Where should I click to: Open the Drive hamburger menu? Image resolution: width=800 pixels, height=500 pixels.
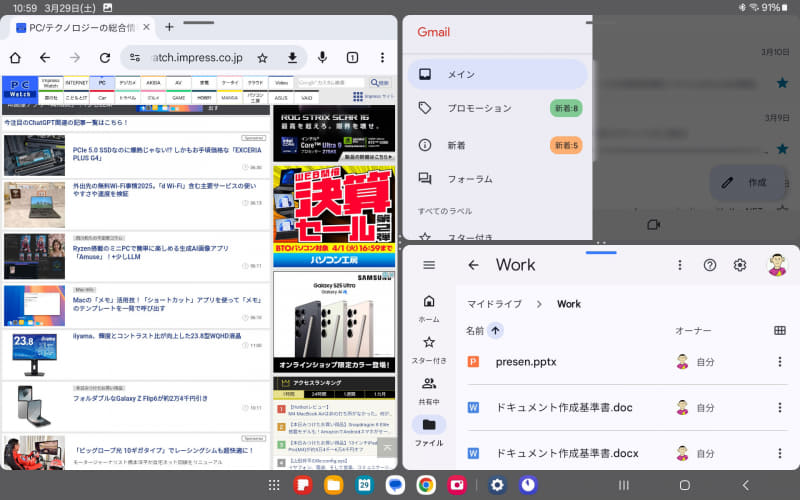click(429, 265)
